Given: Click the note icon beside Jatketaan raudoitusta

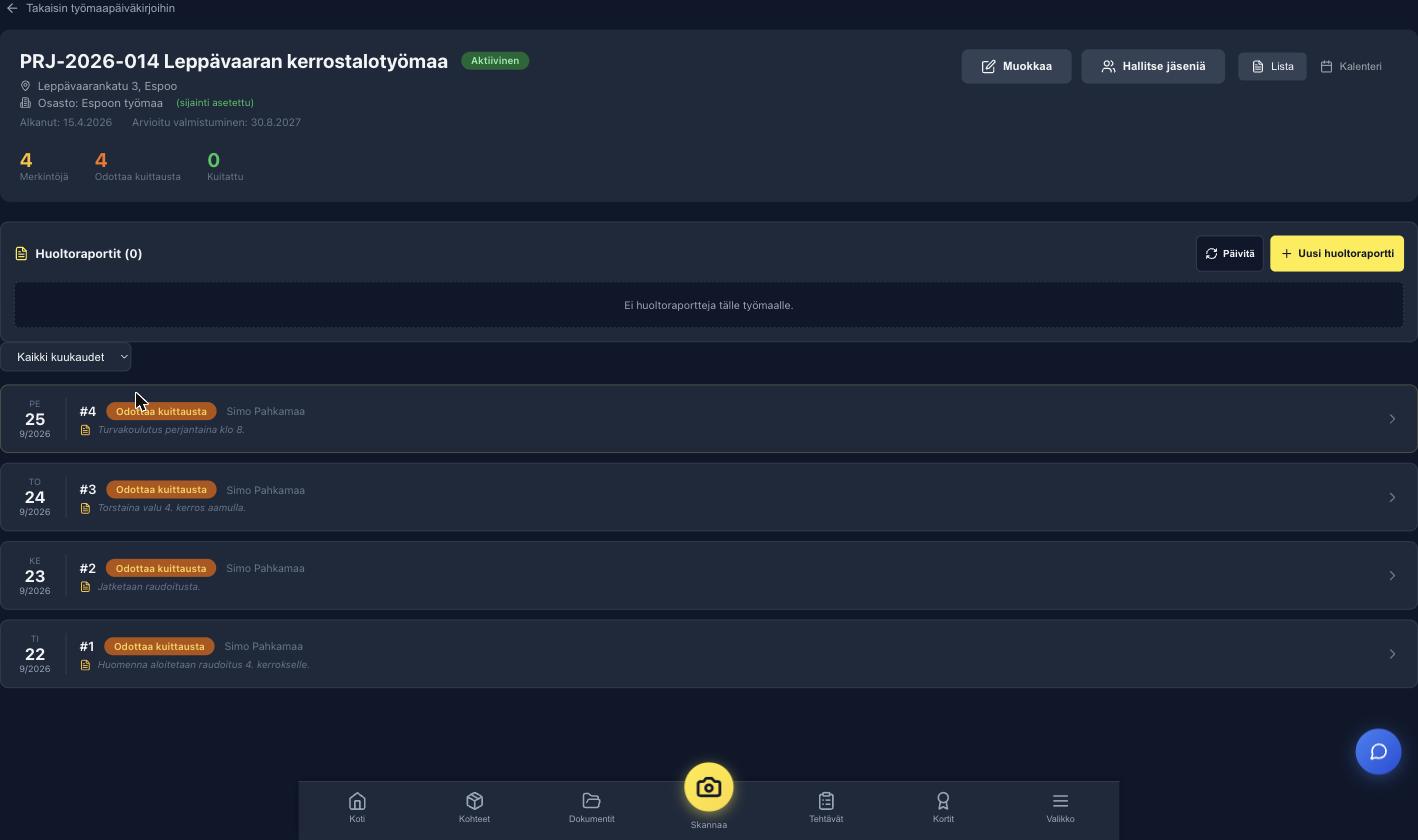Looking at the screenshot, I should tap(85, 587).
